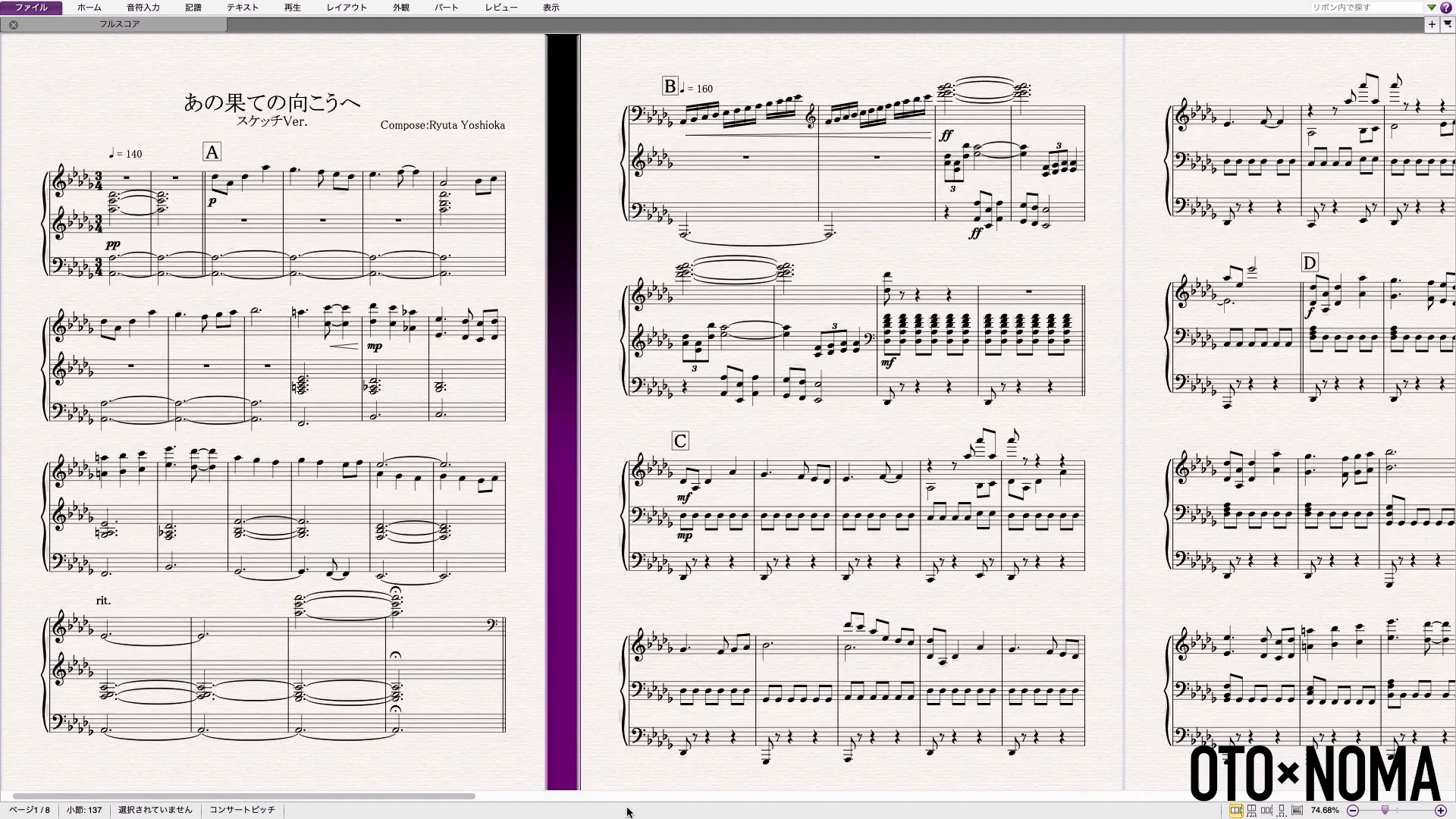Click the 74.68% zoom value
1456x819 pixels.
[x=1325, y=811]
